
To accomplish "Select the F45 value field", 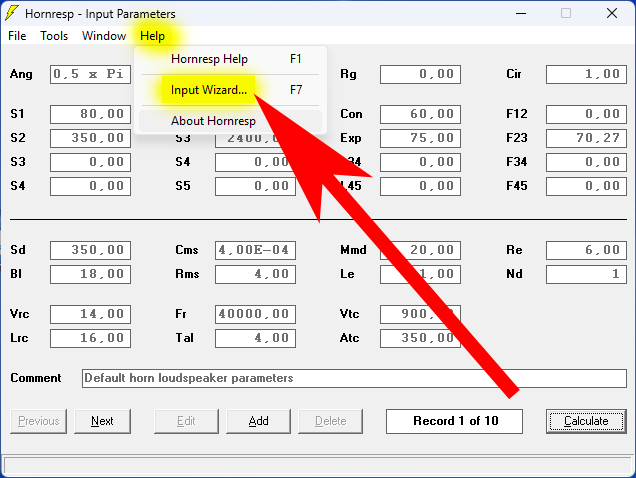I will [x=586, y=186].
